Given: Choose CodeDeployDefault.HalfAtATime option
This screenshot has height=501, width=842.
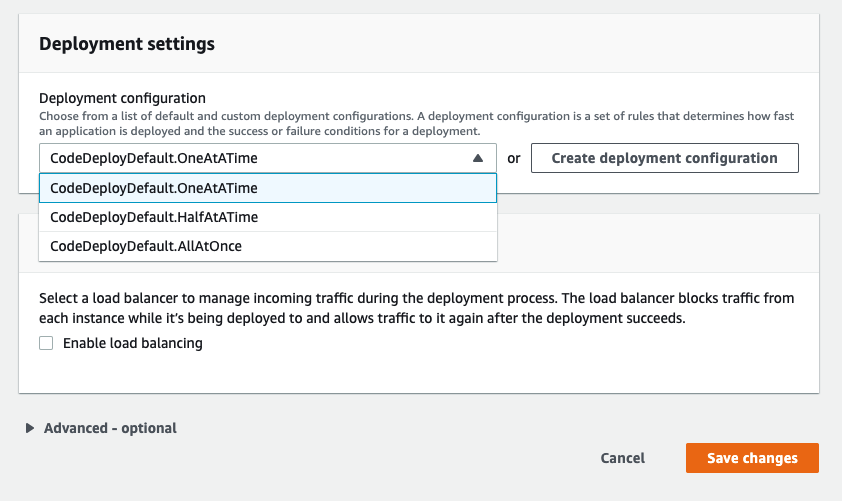Looking at the screenshot, I should tap(268, 217).
